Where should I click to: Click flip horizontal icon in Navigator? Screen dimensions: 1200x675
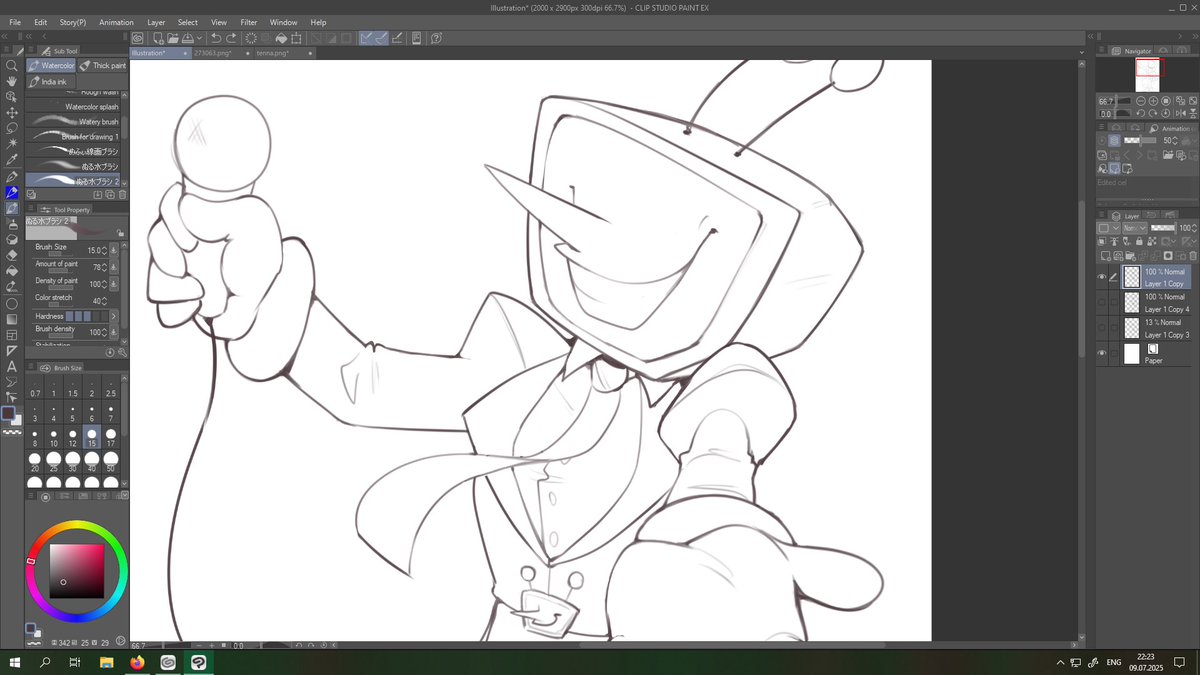(1180, 114)
